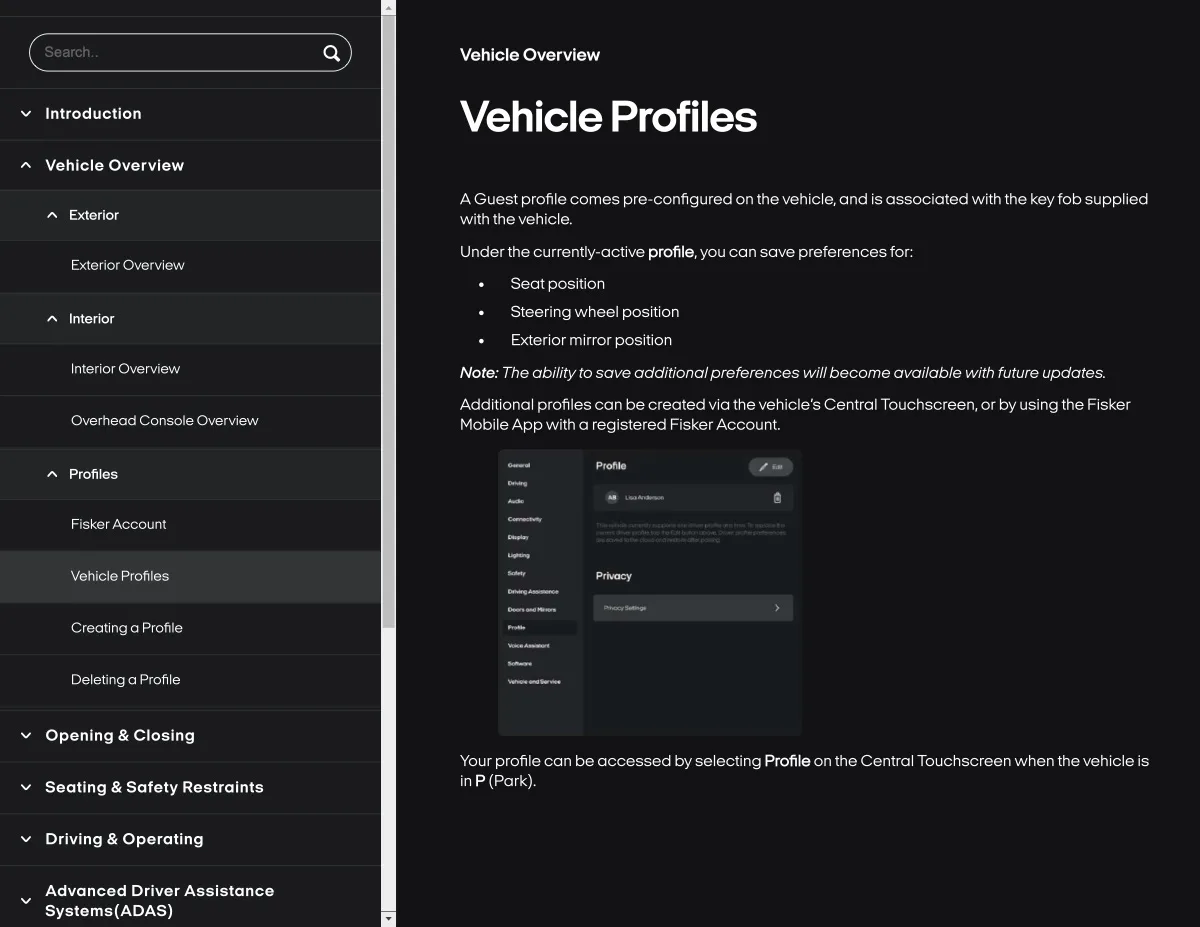Click the Vehicle Overview breadcrumb heading
The height and width of the screenshot is (927, 1200).
(530, 55)
